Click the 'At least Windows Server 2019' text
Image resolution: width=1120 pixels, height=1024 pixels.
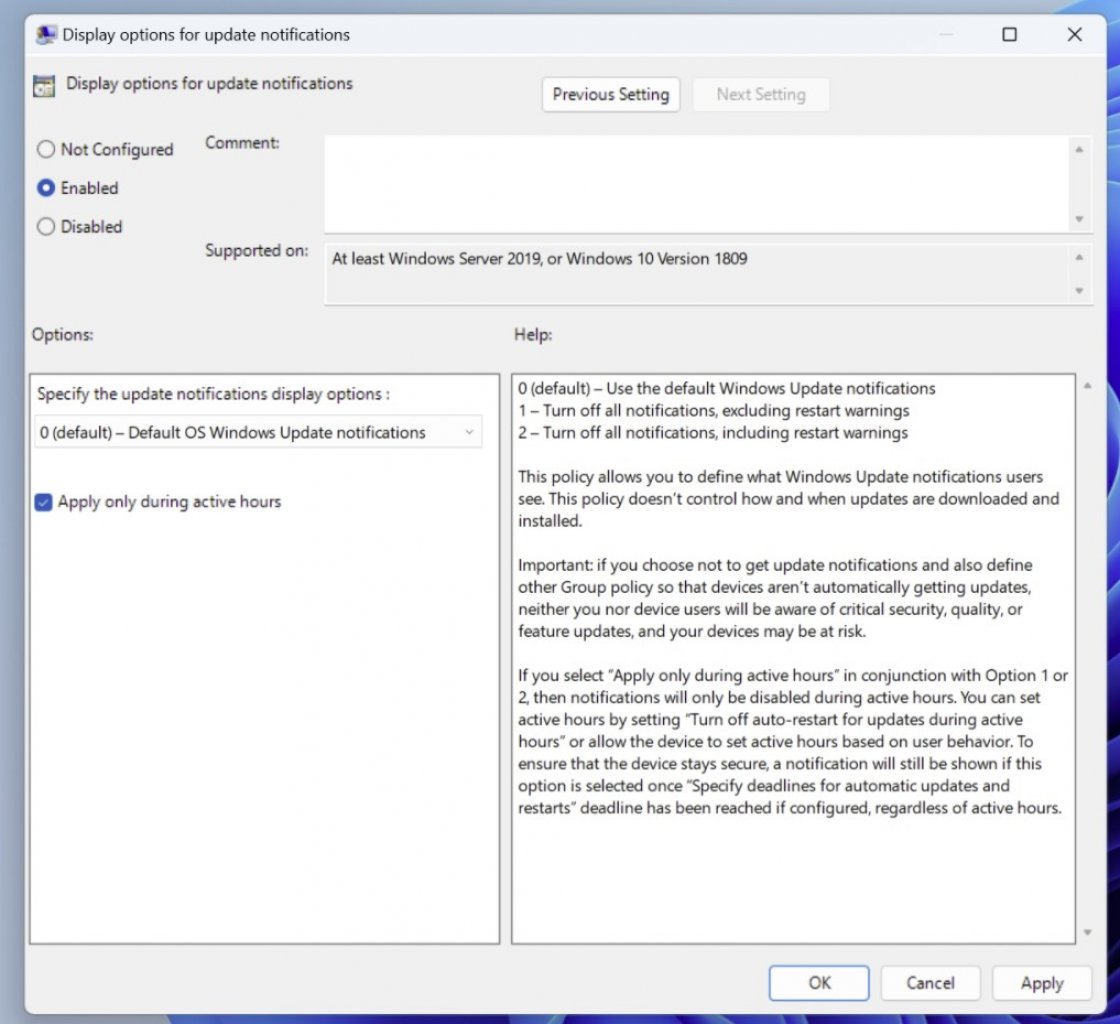539,258
